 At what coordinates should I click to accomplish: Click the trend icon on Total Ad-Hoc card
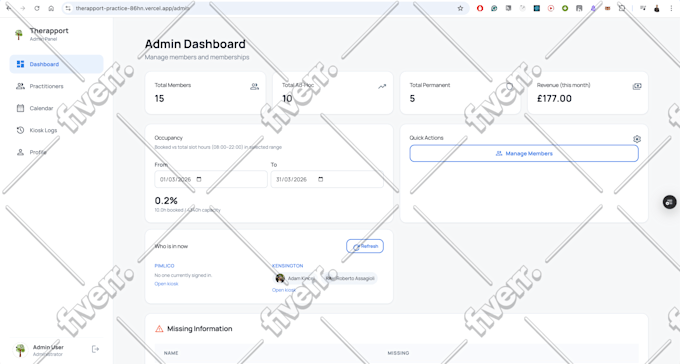(x=382, y=87)
